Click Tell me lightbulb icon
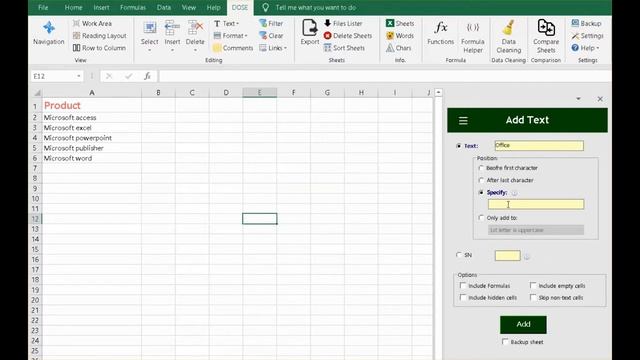640x360 pixels. pyautogui.click(x=265, y=7)
